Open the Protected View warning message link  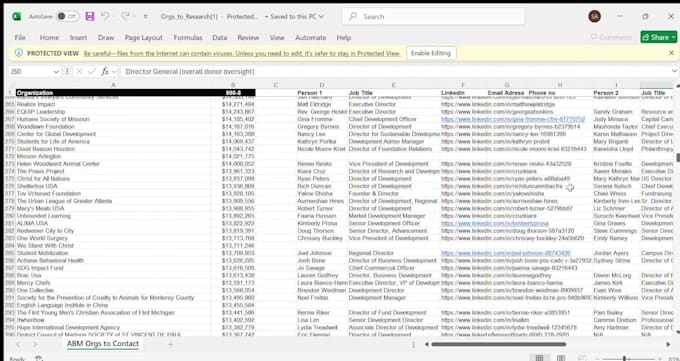(x=242, y=53)
